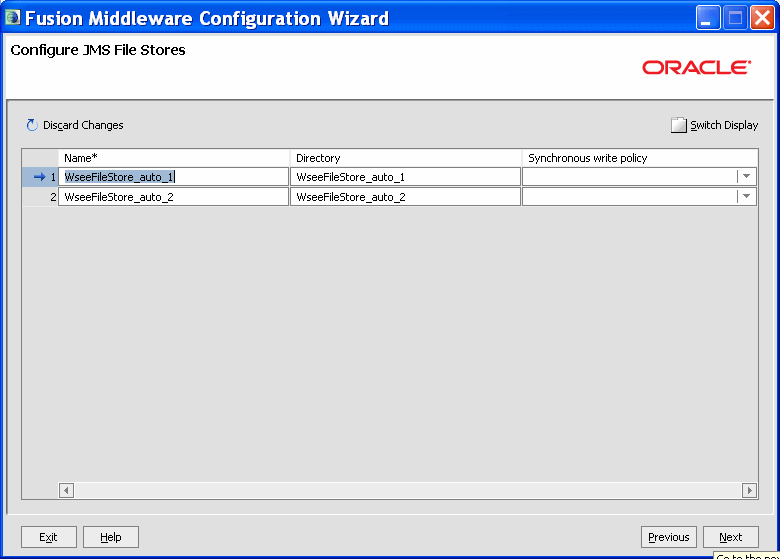
Task: Click the Name* column header
Action: [174, 158]
